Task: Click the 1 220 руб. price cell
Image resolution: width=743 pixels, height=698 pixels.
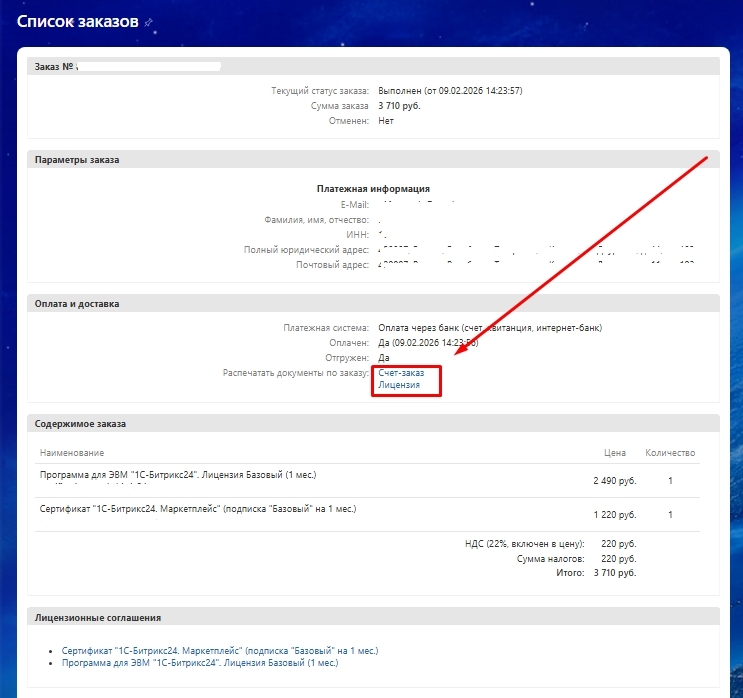Action: coord(615,515)
